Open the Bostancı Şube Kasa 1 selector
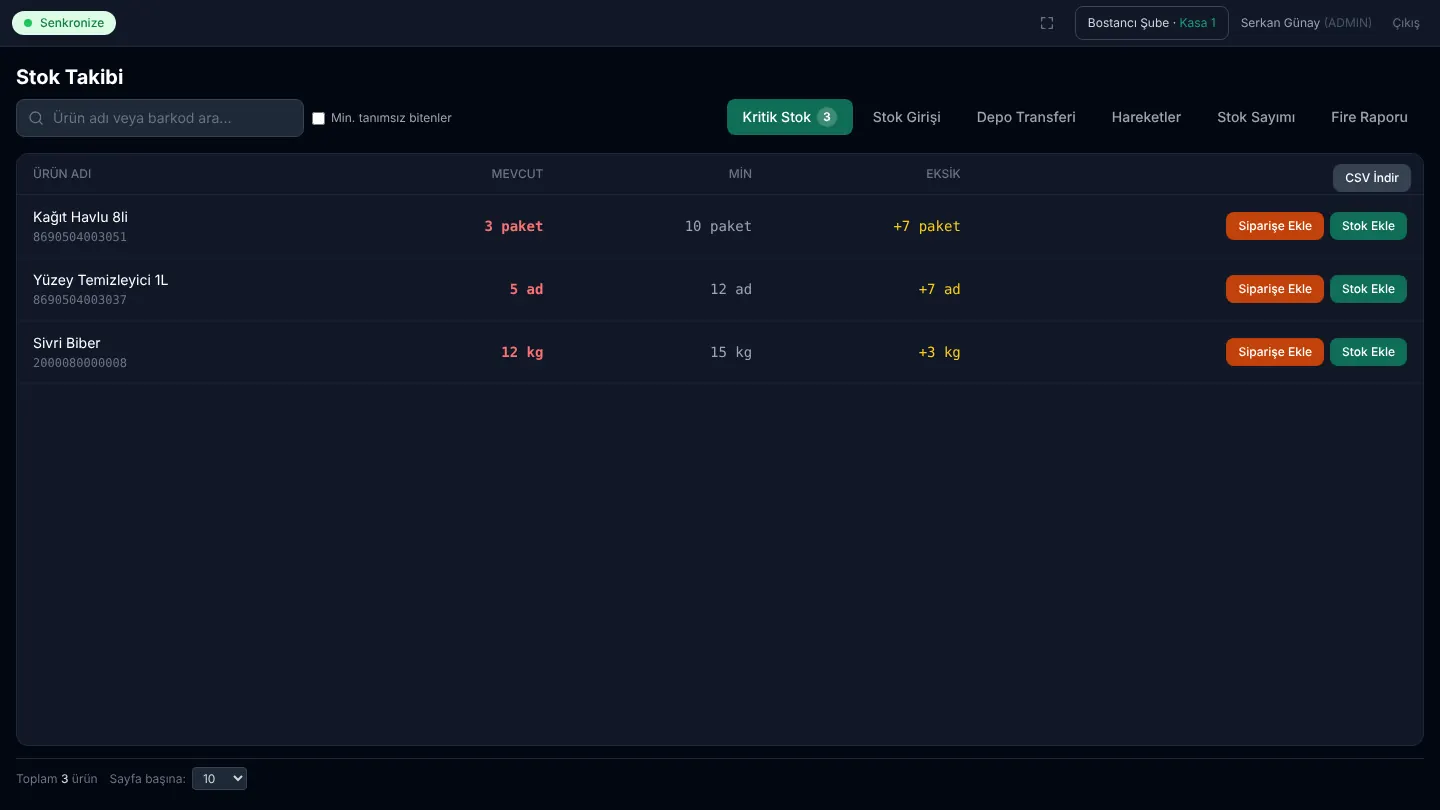The height and width of the screenshot is (810, 1440). [1152, 23]
